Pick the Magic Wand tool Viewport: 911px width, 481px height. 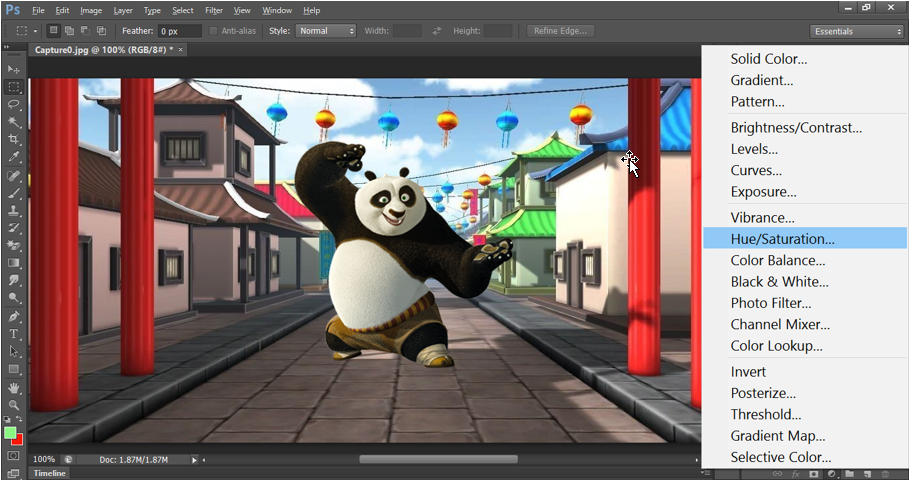click(x=14, y=122)
